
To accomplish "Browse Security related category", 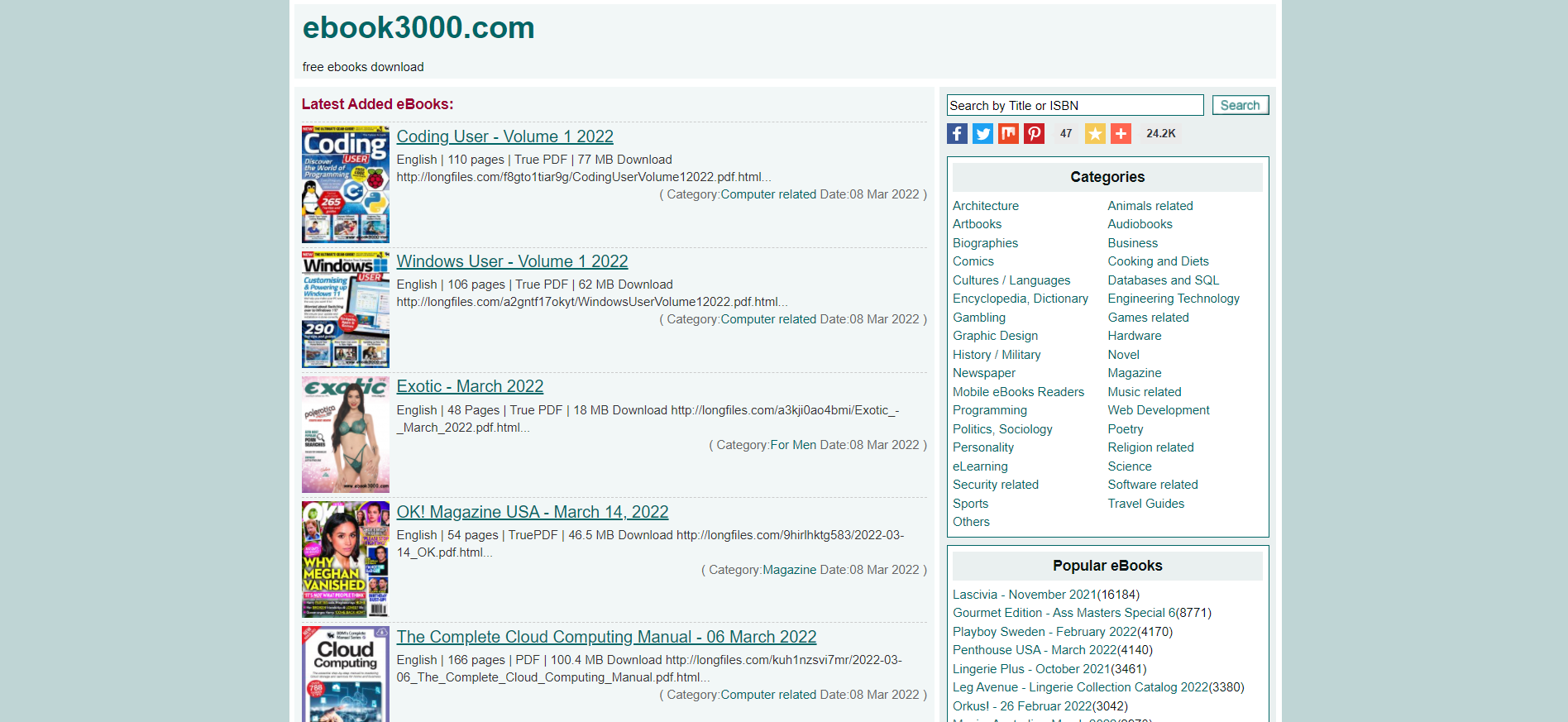I will click(x=996, y=485).
